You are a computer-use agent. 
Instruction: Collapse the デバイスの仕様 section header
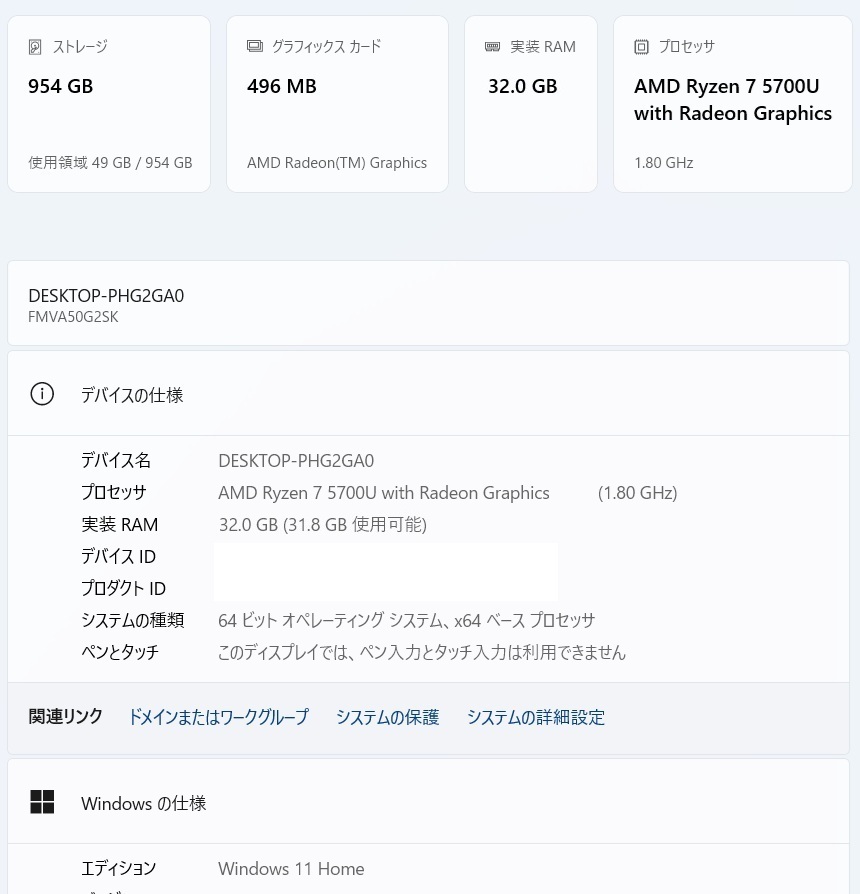428,394
